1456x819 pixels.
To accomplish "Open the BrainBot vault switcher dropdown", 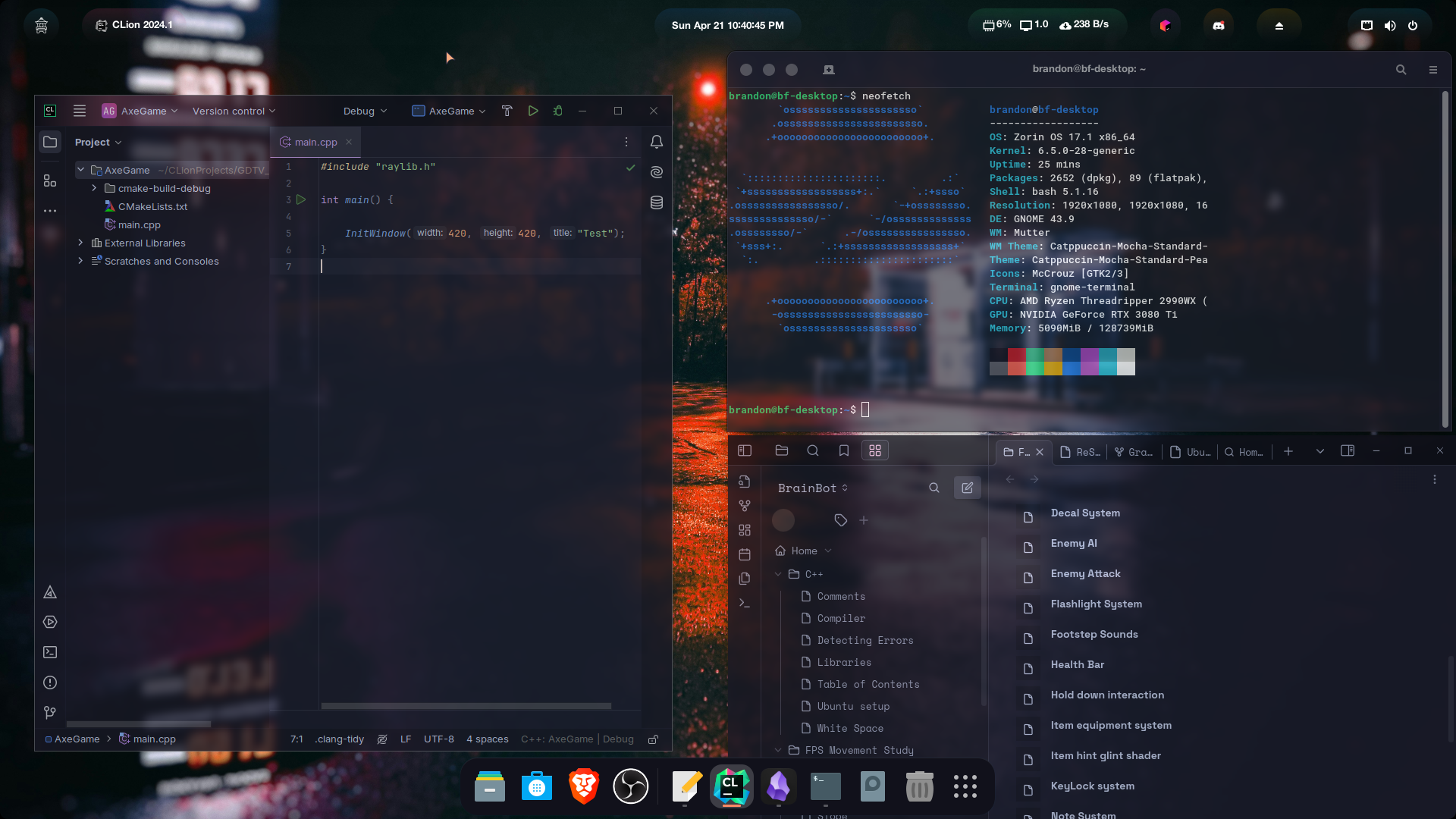I will click(x=813, y=488).
